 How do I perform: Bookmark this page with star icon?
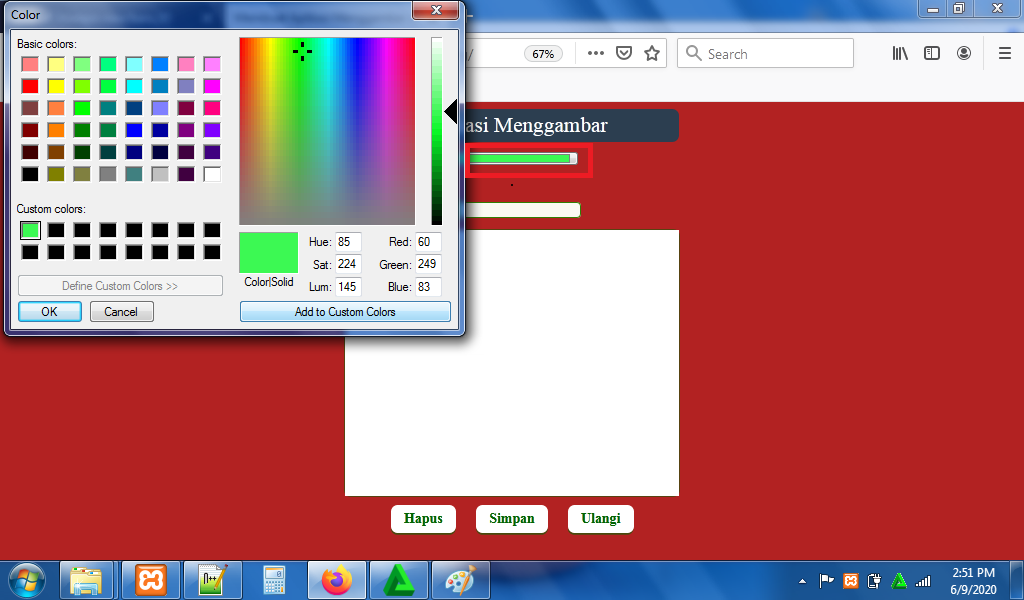click(x=652, y=54)
